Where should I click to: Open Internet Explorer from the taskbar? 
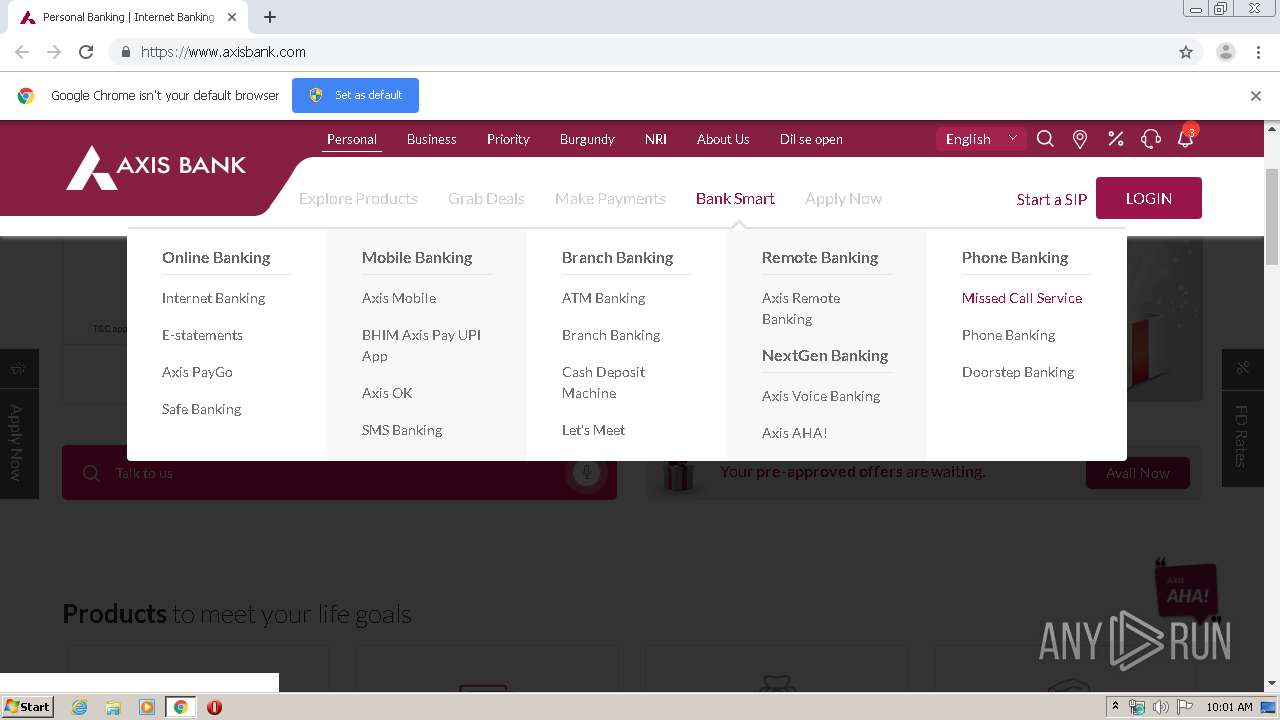80,707
